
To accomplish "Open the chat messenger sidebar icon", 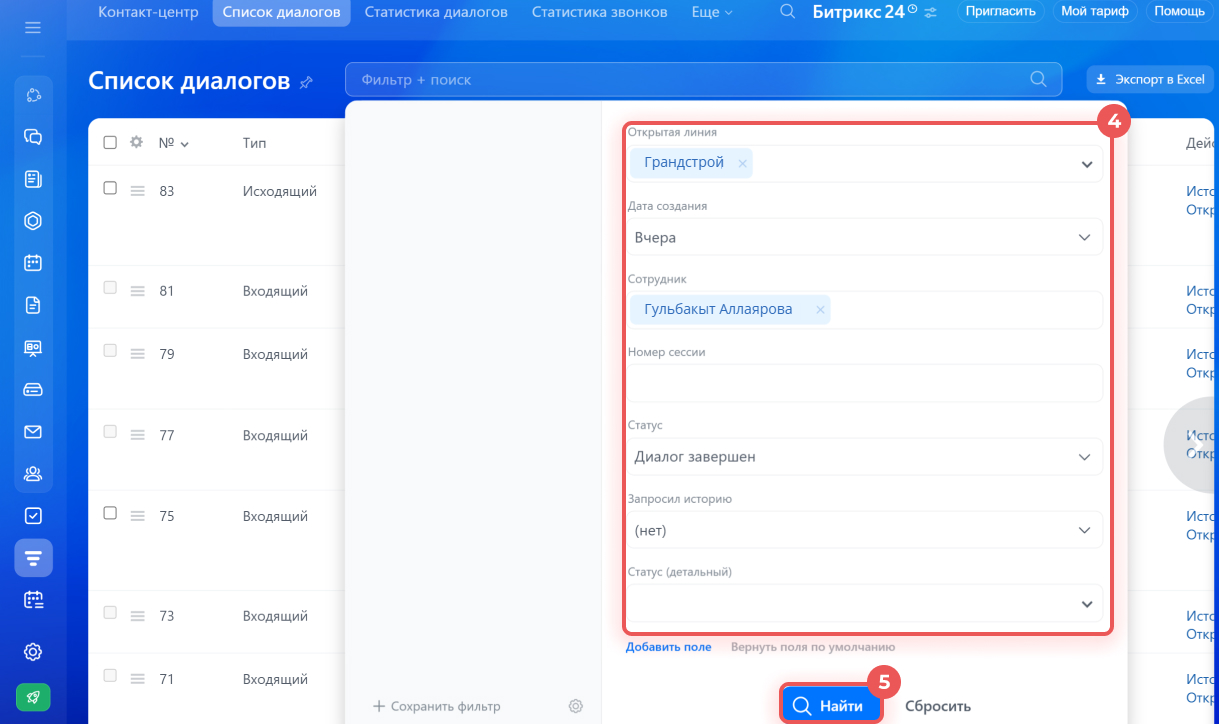I will coord(33,137).
